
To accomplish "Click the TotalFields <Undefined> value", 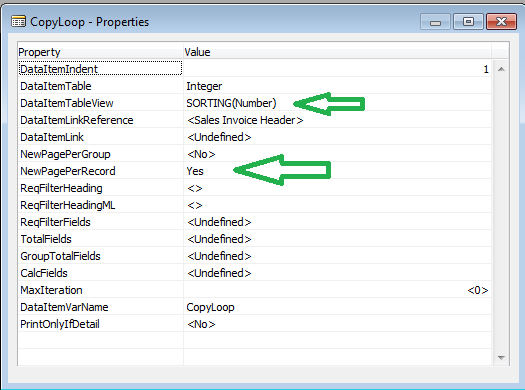I will point(219,239).
